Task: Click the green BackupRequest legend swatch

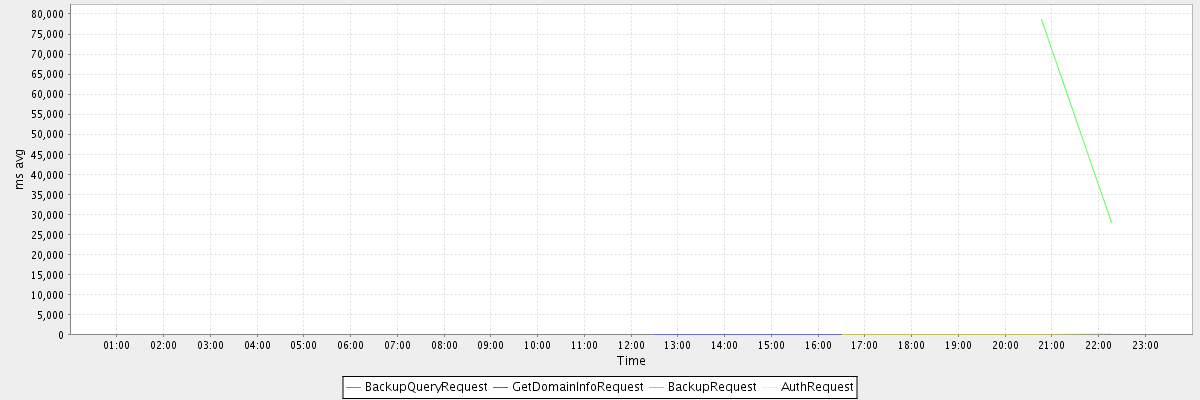Action: [x=656, y=386]
